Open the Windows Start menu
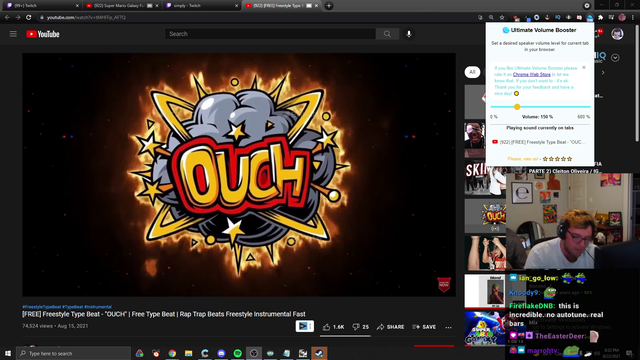 tap(8, 353)
